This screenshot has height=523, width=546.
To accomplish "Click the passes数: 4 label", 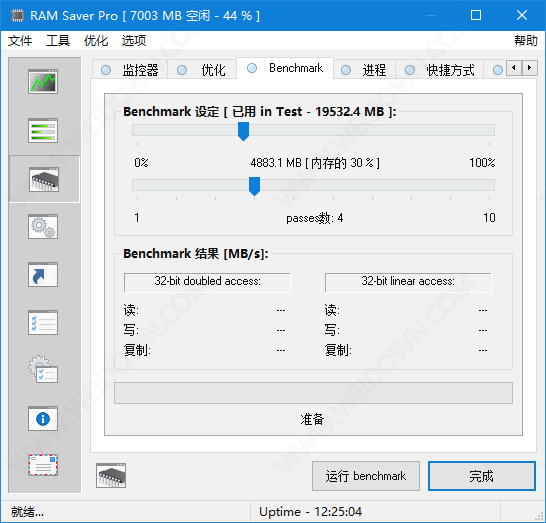I will click(x=315, y=218).
